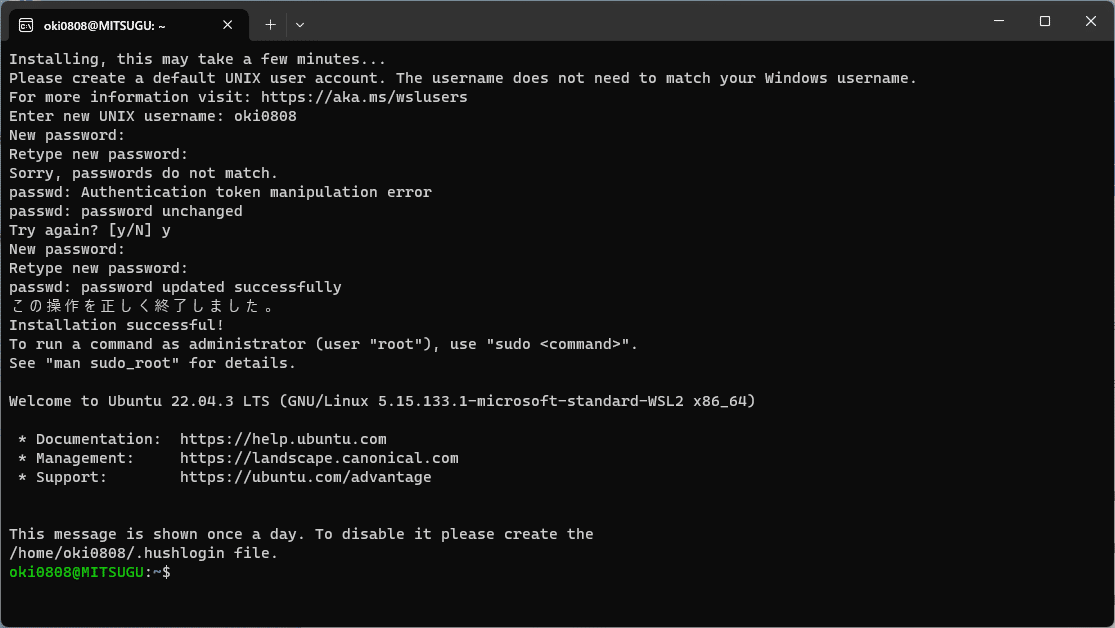This screenshot has width=1115, height=628.
Task: Click the empty title bar area
Action: point(640,21)
